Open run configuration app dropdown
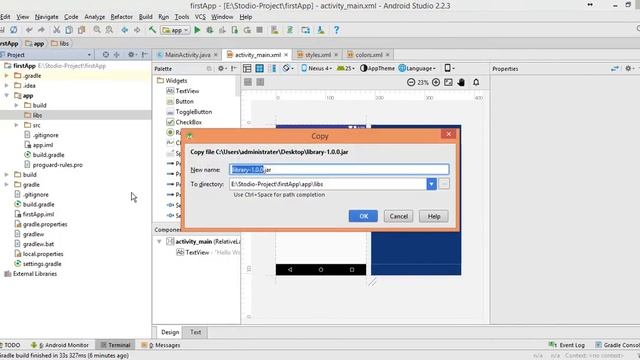 pyautogui.click(x=176, y=30)
